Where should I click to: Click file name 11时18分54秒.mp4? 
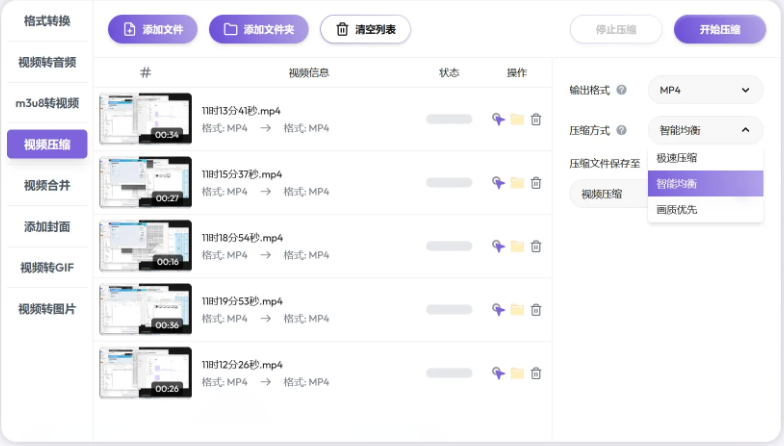(242, 238)
